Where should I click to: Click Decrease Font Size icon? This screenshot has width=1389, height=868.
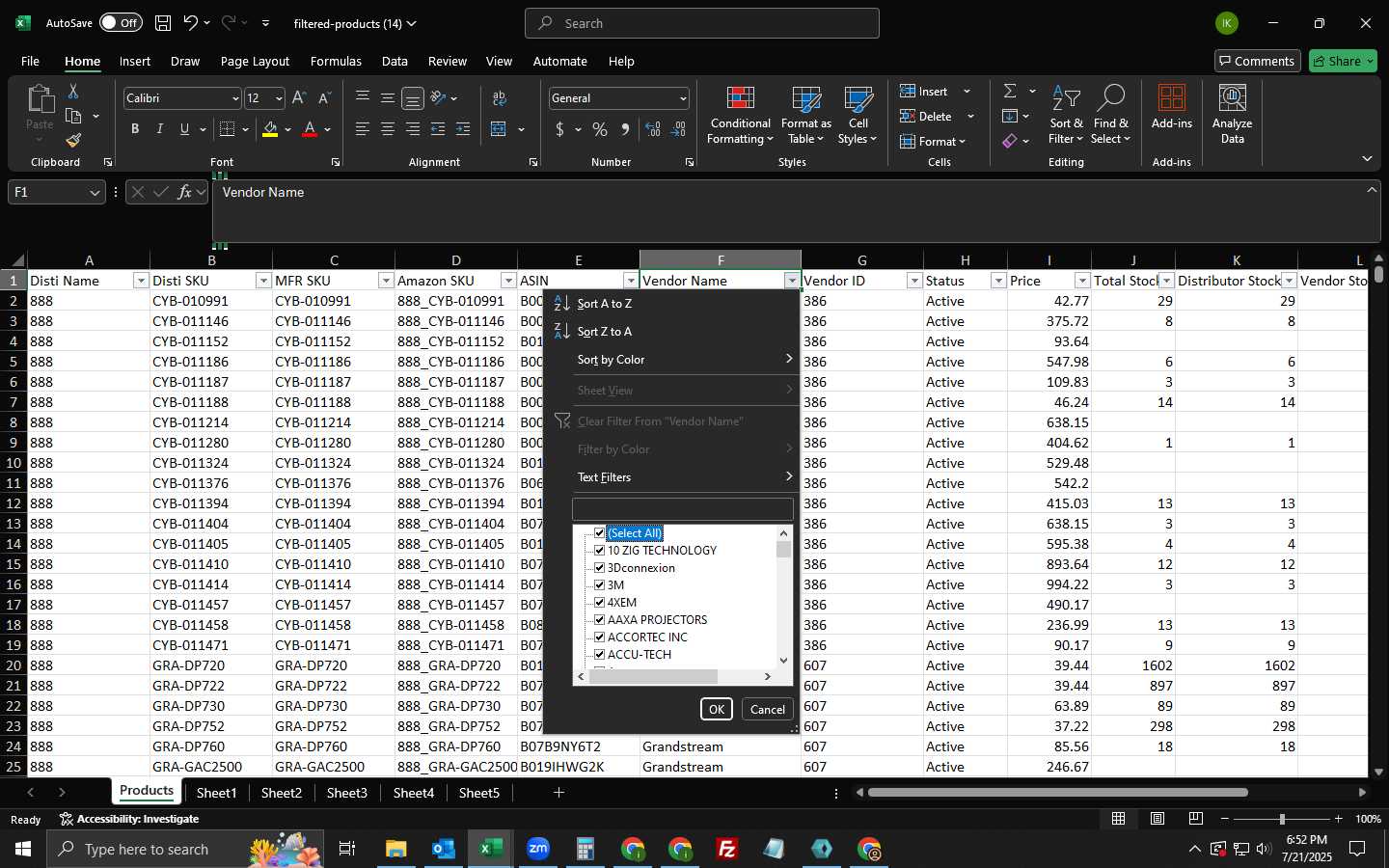click(324, 97)
